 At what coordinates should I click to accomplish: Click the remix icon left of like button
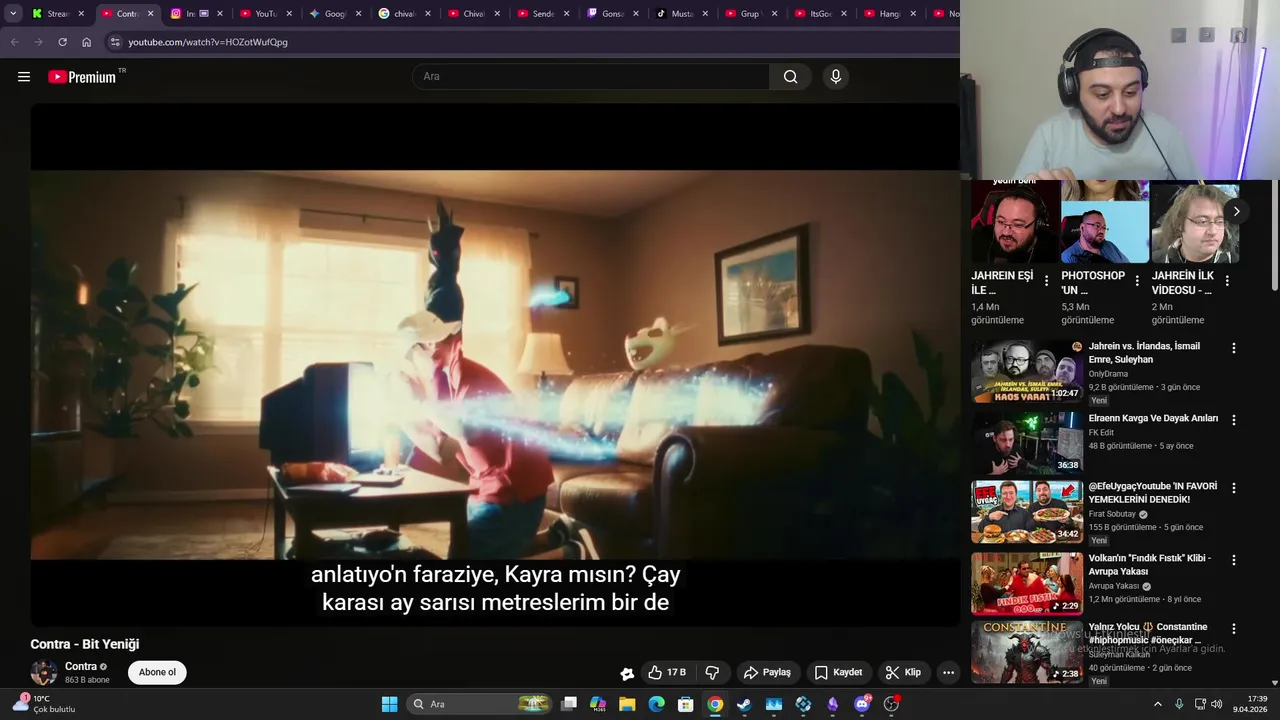(x=627, y=673)
